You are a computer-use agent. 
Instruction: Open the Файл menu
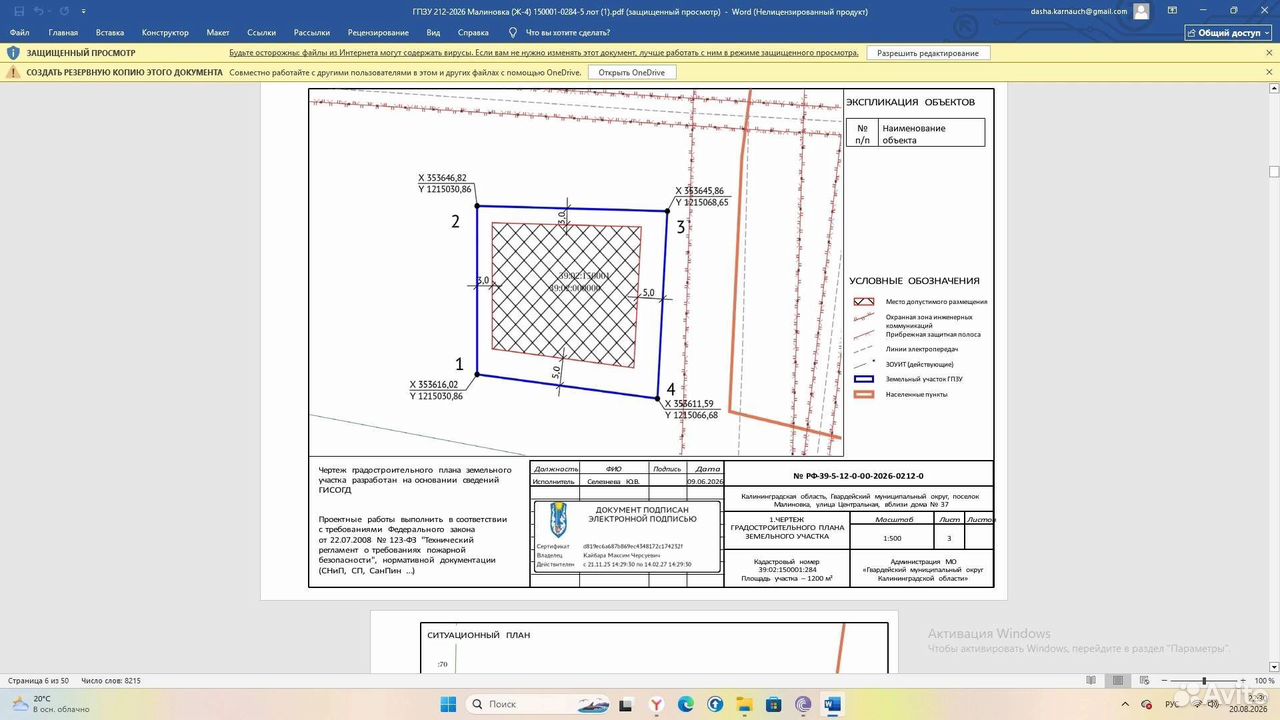(20, 32)
